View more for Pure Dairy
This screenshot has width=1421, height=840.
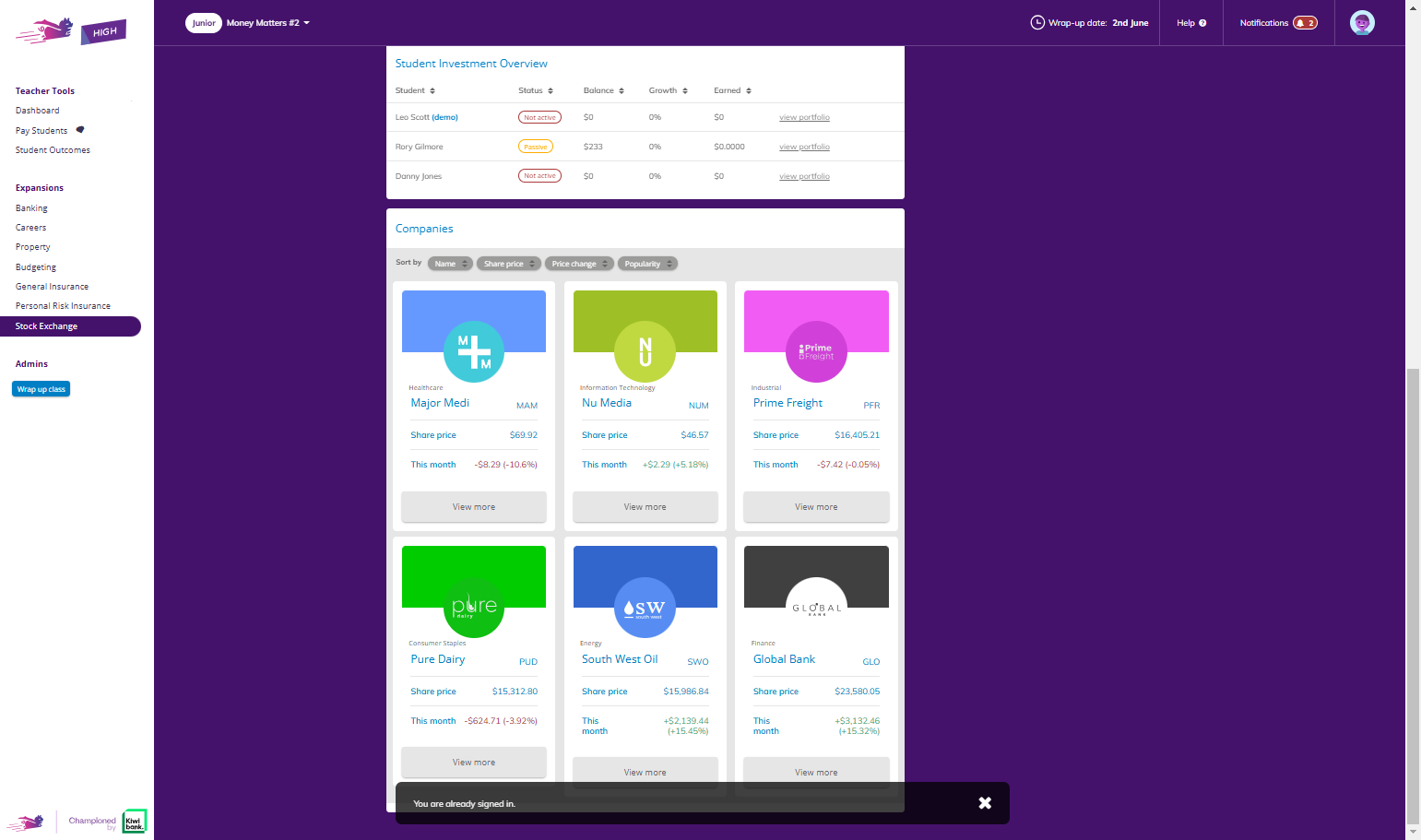click(474, 763)
